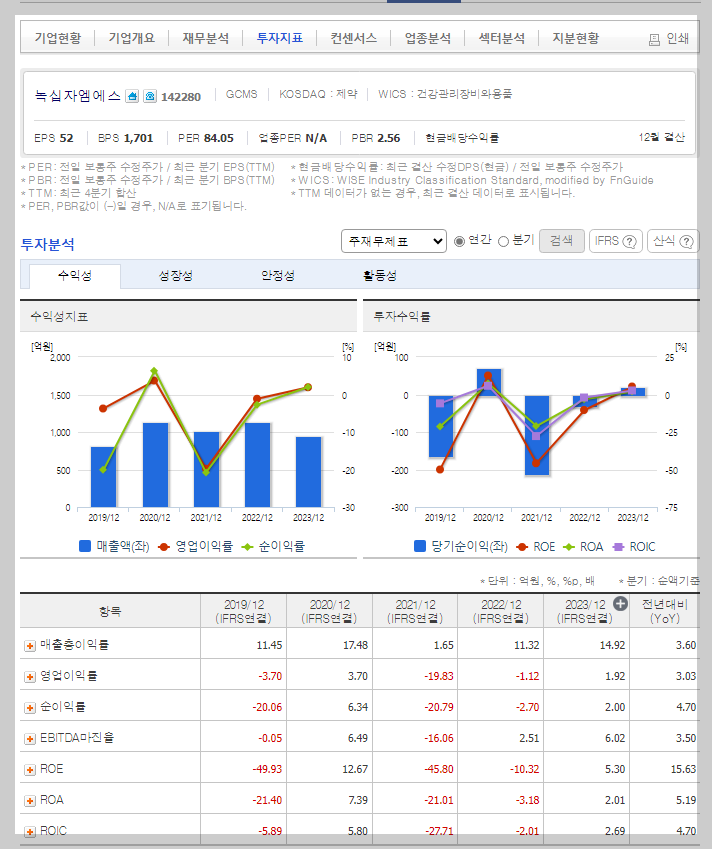The width and height of the screenshot is (712, 849).
Task: Click the plus icon next to 2023/12 header
Action: (620, 603)
